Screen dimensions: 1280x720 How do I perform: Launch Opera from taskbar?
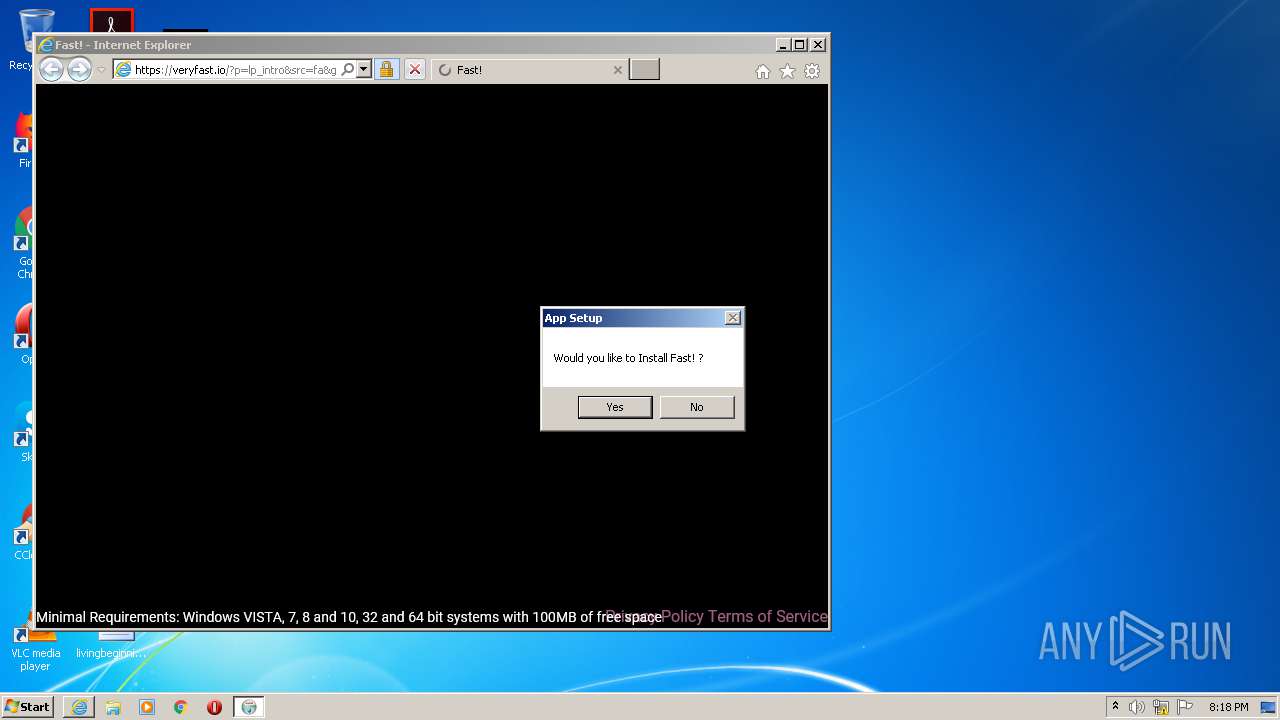214,707
